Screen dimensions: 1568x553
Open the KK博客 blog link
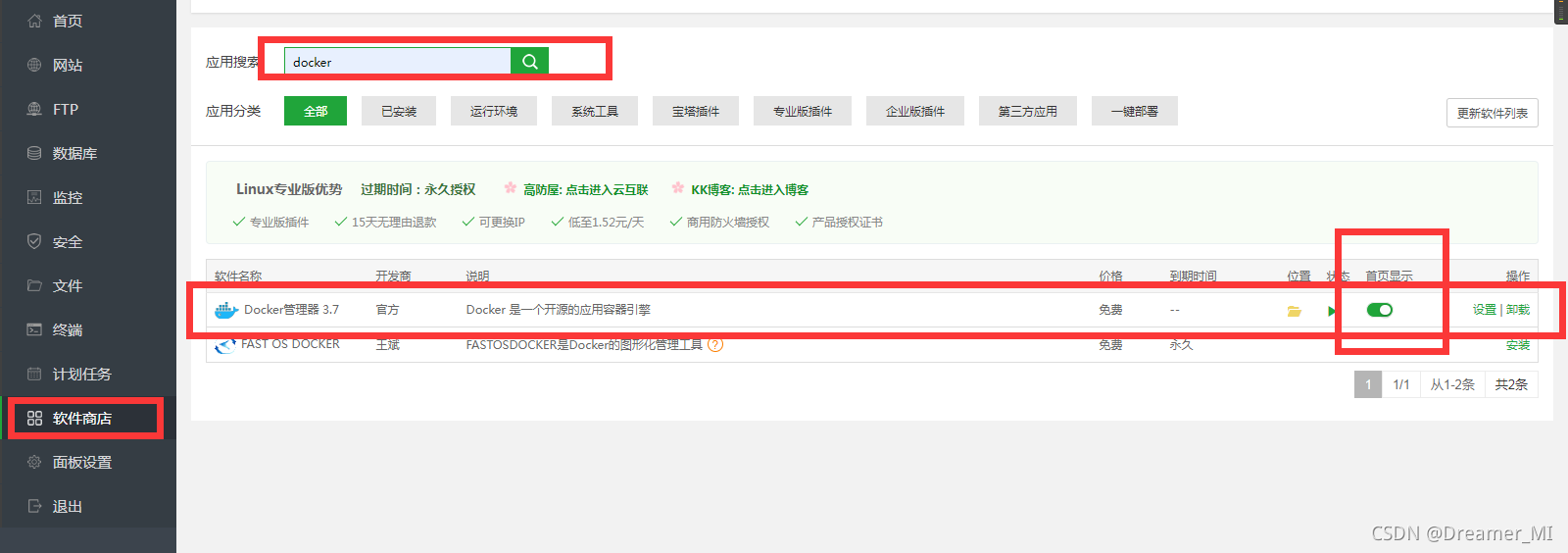[x=750, y=189]
